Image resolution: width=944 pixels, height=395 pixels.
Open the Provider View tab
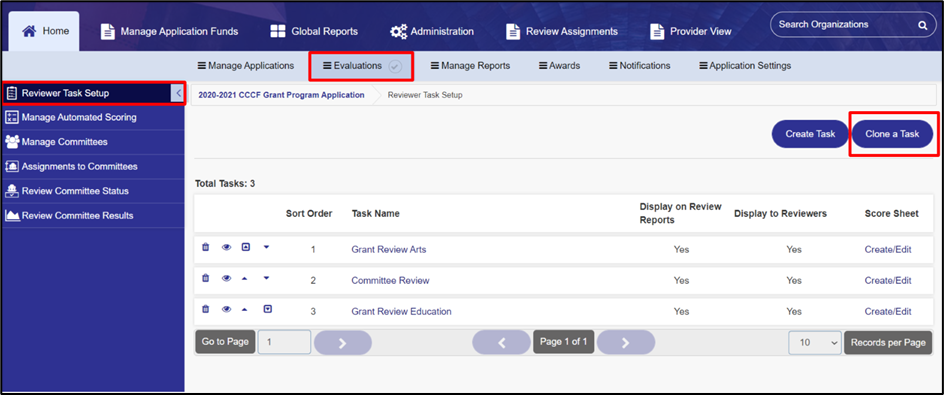pyautogui.click(x=691, y=31)
